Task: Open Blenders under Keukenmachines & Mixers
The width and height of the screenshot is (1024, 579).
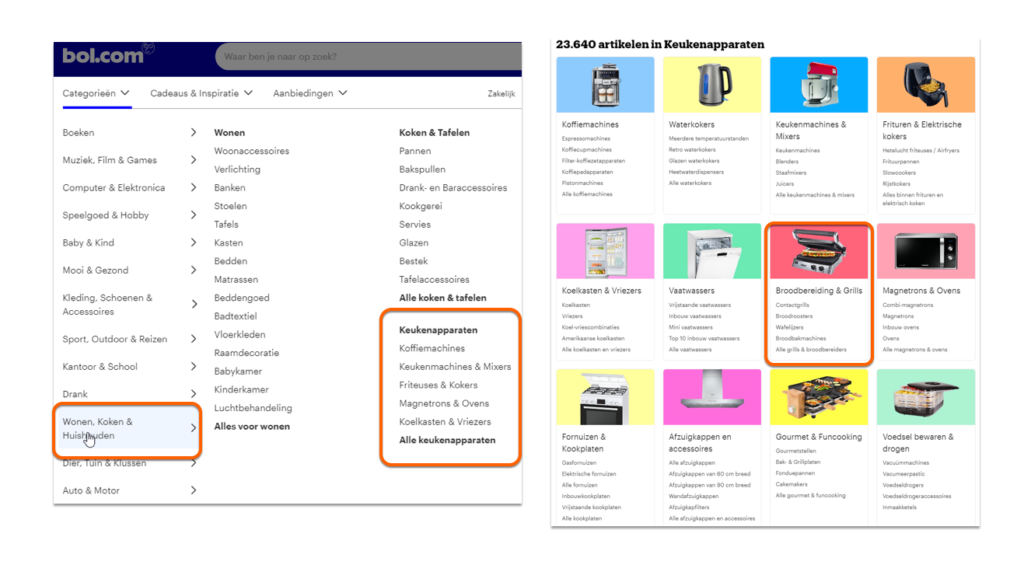Action: [x=787, y=162]
